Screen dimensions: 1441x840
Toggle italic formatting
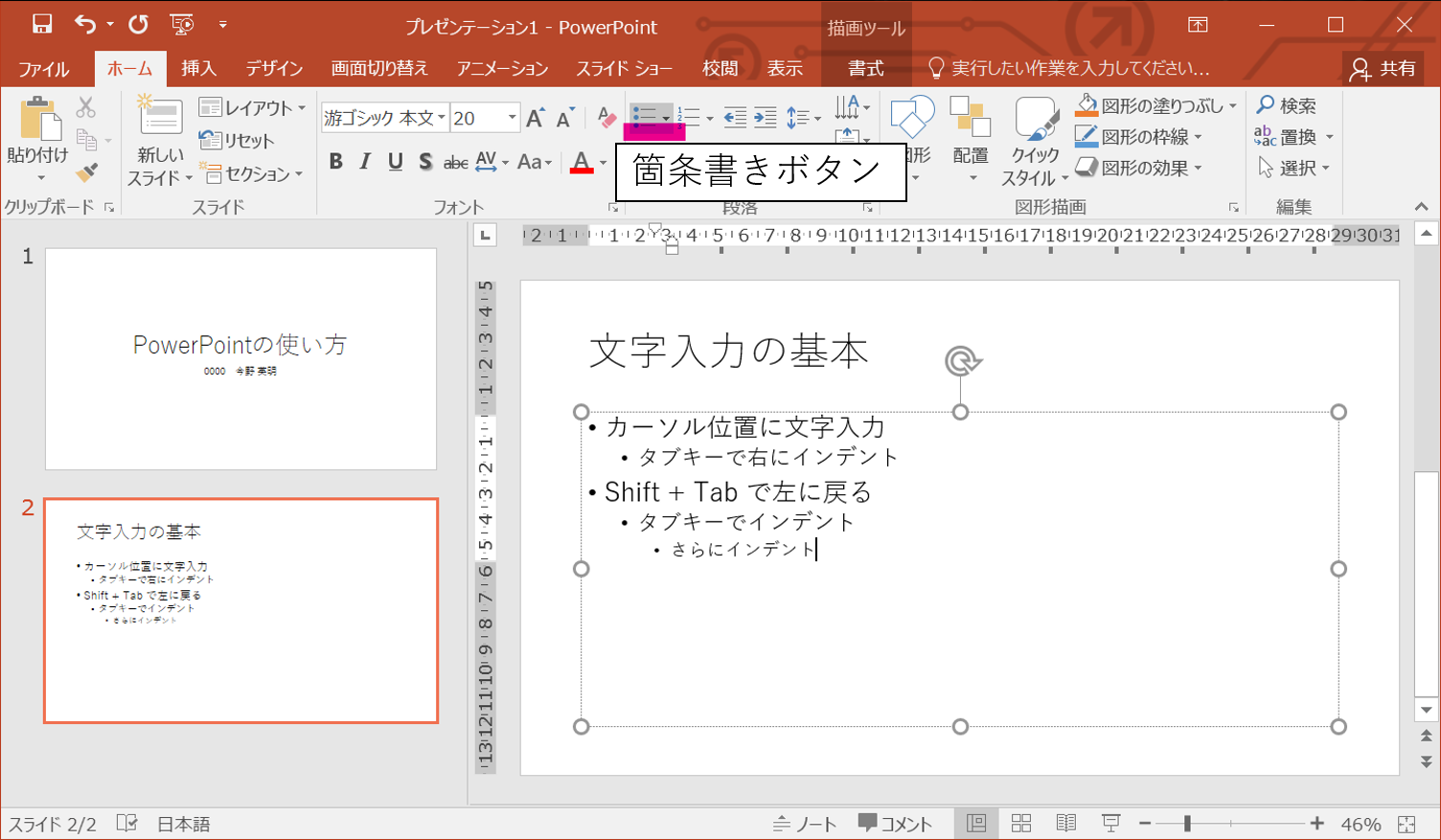click(365, 162)
